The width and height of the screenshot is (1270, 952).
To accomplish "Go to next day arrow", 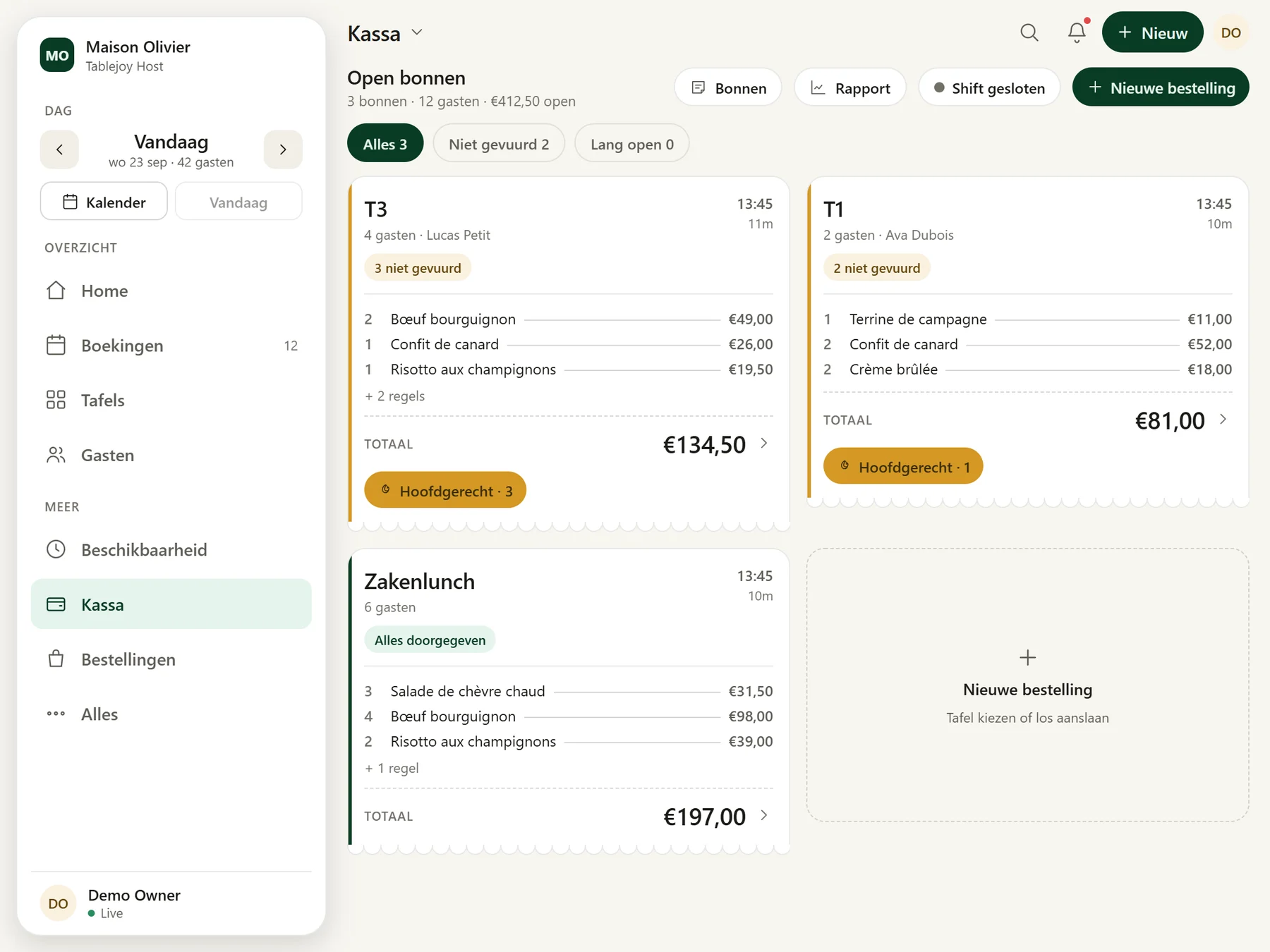I will (283, 149).
